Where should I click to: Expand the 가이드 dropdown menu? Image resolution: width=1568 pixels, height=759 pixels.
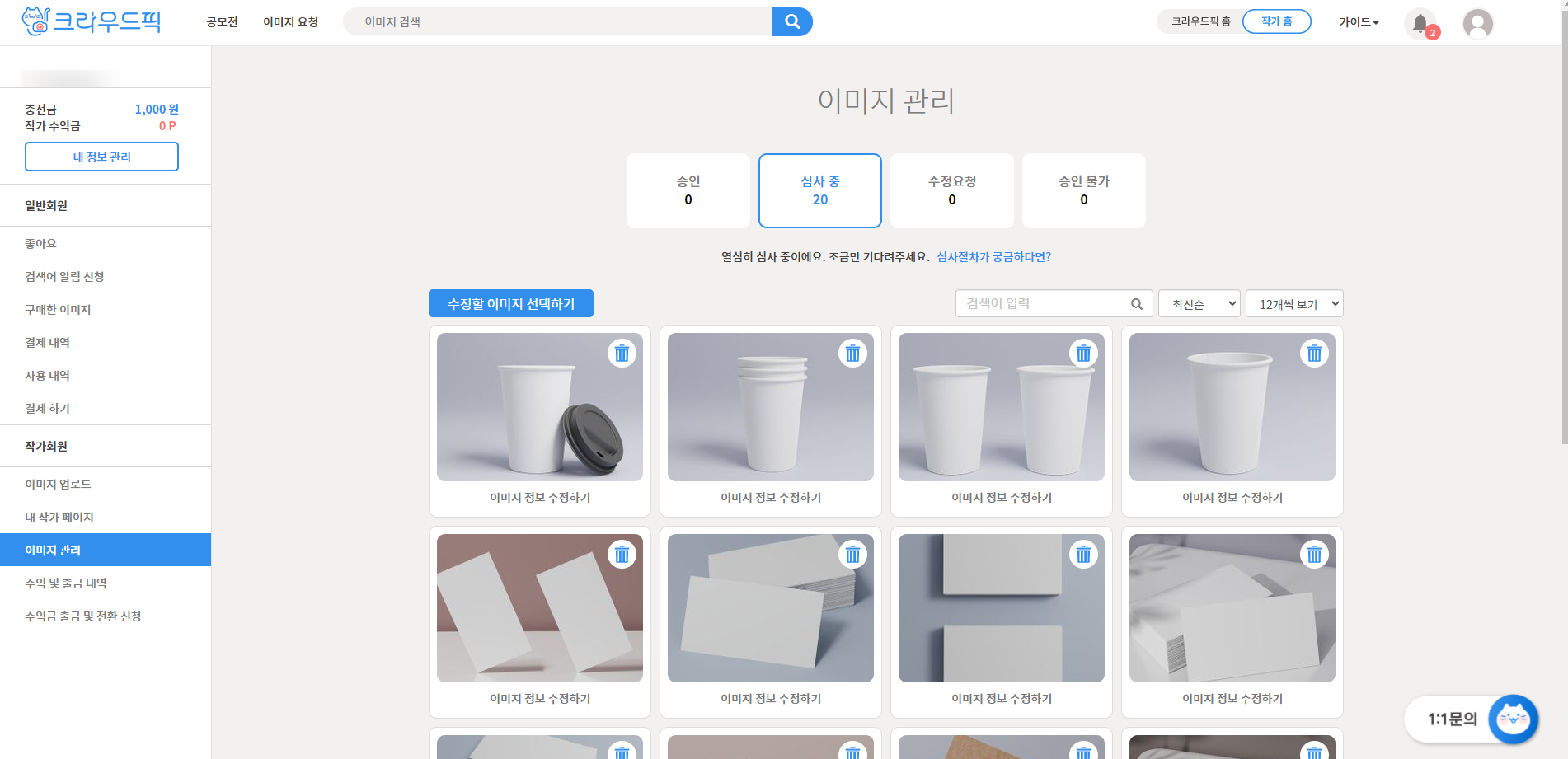tap(1359, 22)
